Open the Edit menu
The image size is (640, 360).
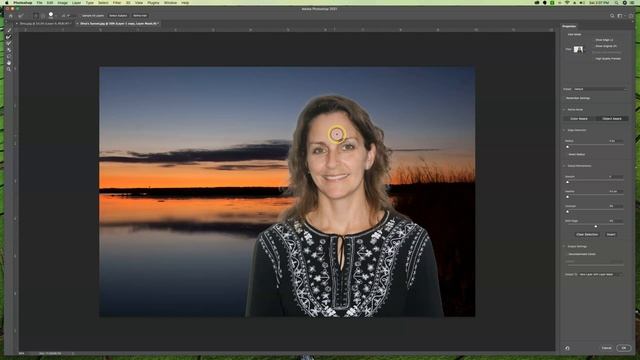[x=50, y=2]
